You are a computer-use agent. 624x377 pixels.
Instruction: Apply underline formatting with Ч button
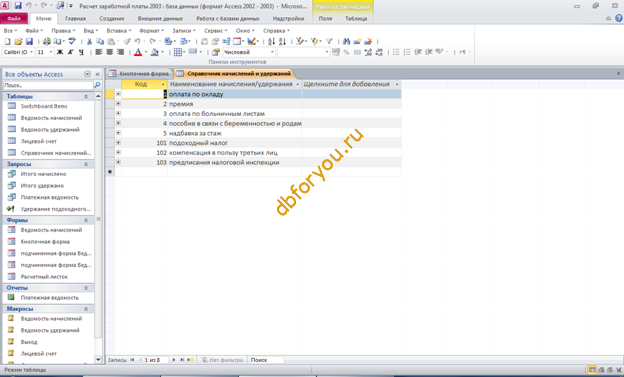[x=82, y=52]
